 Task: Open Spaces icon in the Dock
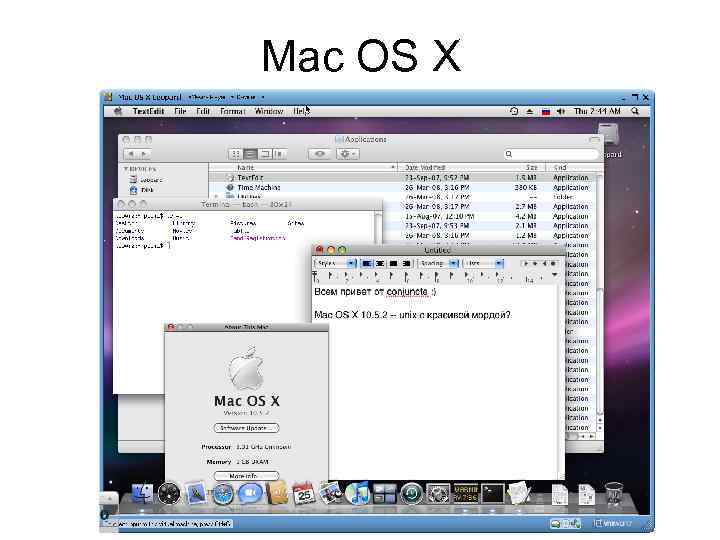click(x=384, y=494)
